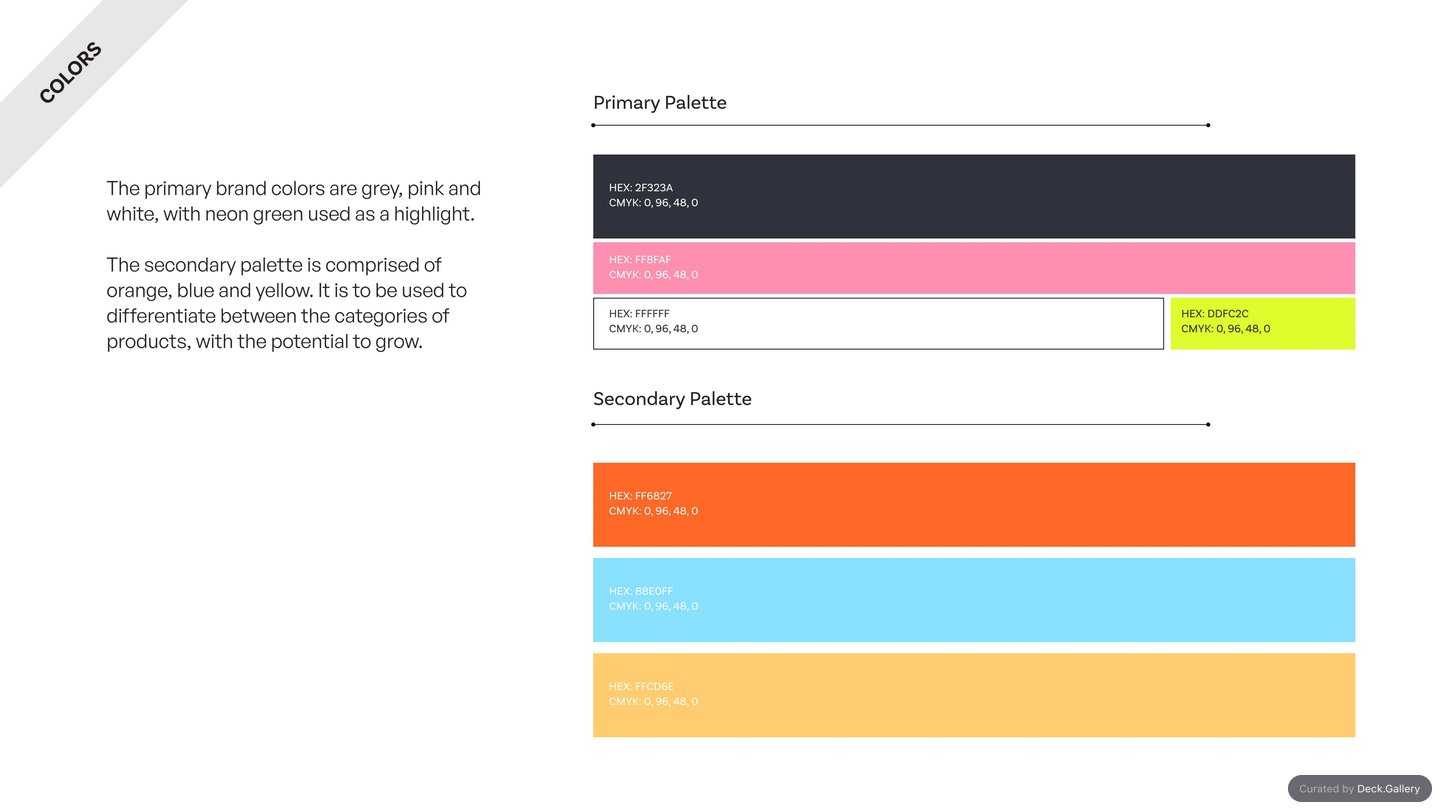Viewport: 1440px width, 810px height.
Task: Click the CMYK text on pink bar
Action: [654, 275]
